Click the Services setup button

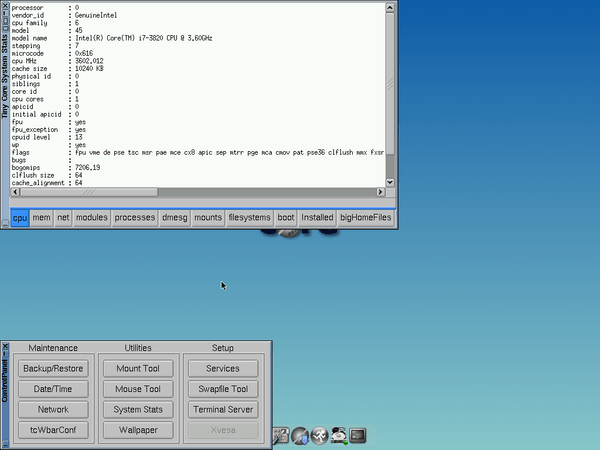[223, 368]
